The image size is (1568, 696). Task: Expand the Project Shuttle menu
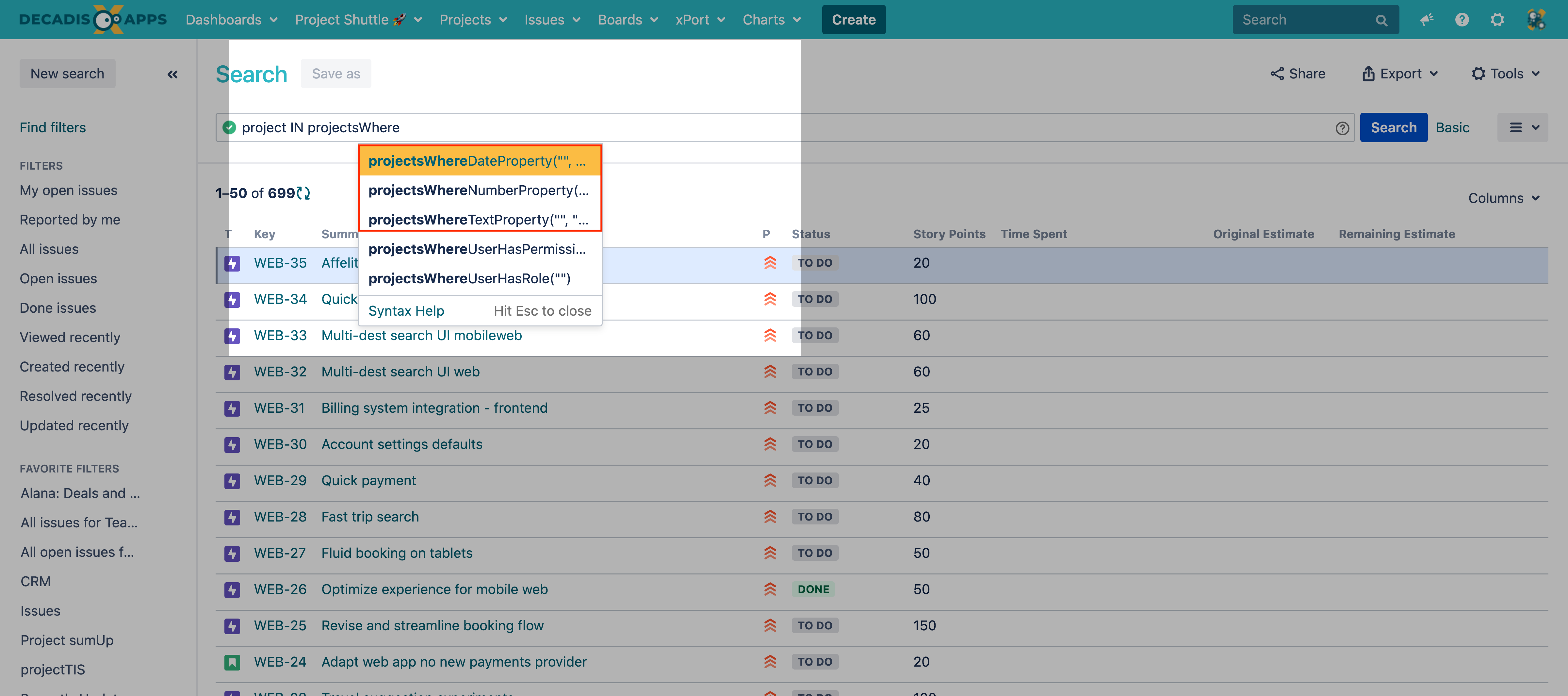[359, 20]
